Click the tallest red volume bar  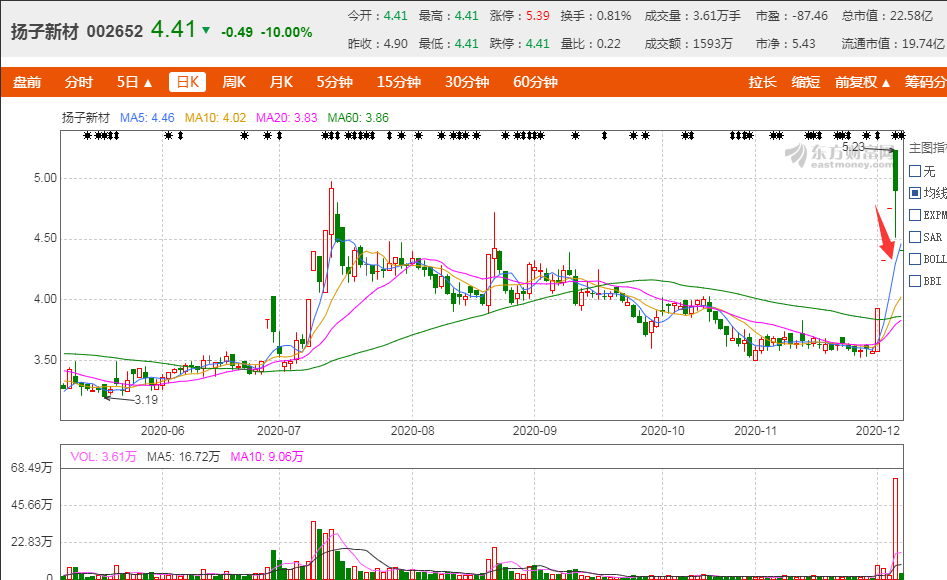tap(895, 529)
